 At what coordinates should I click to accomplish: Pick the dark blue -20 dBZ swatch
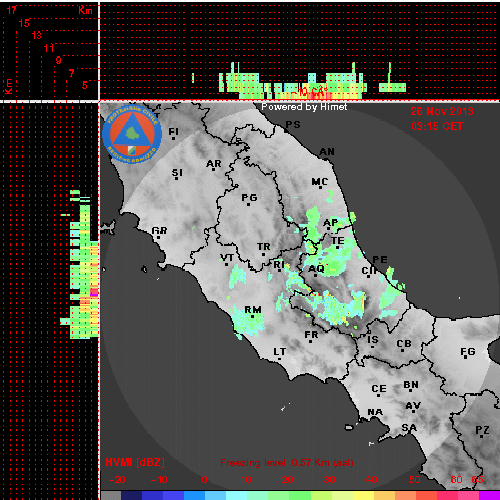132,495
